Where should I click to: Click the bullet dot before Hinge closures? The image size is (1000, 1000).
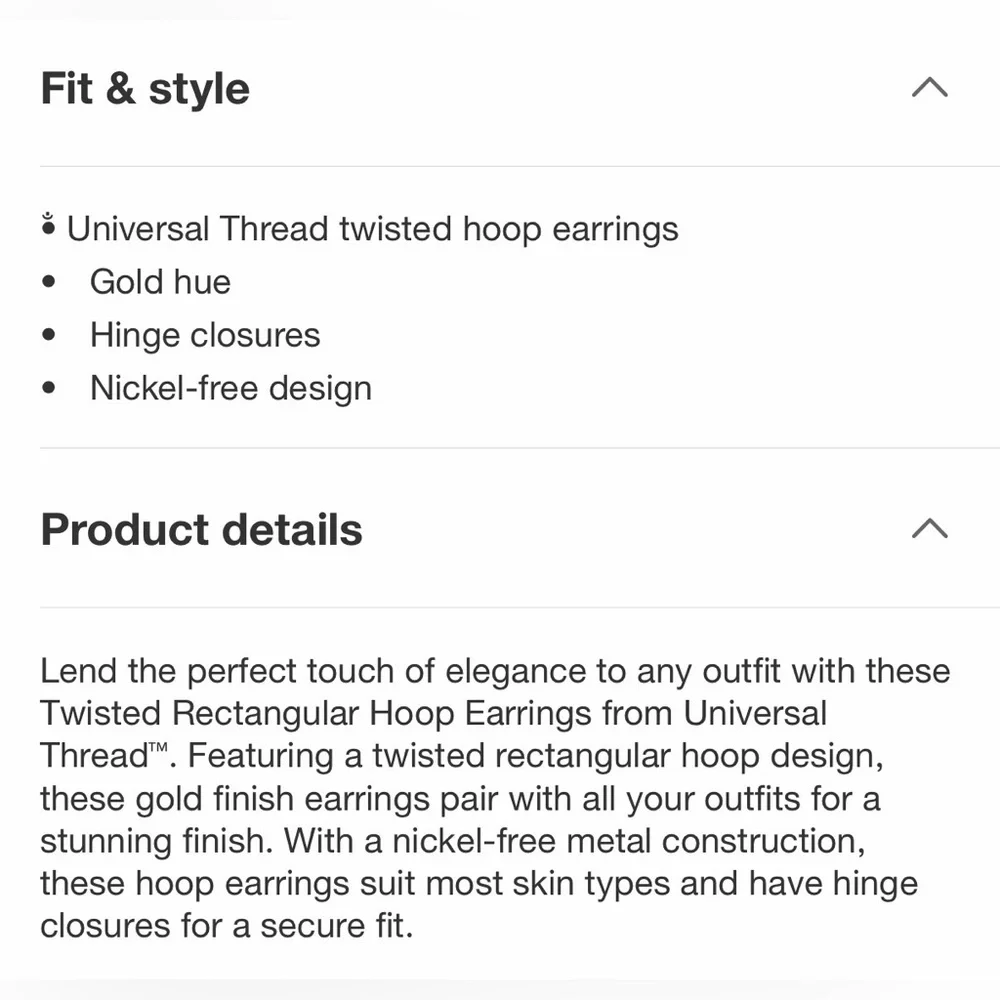tap(48, 334)
